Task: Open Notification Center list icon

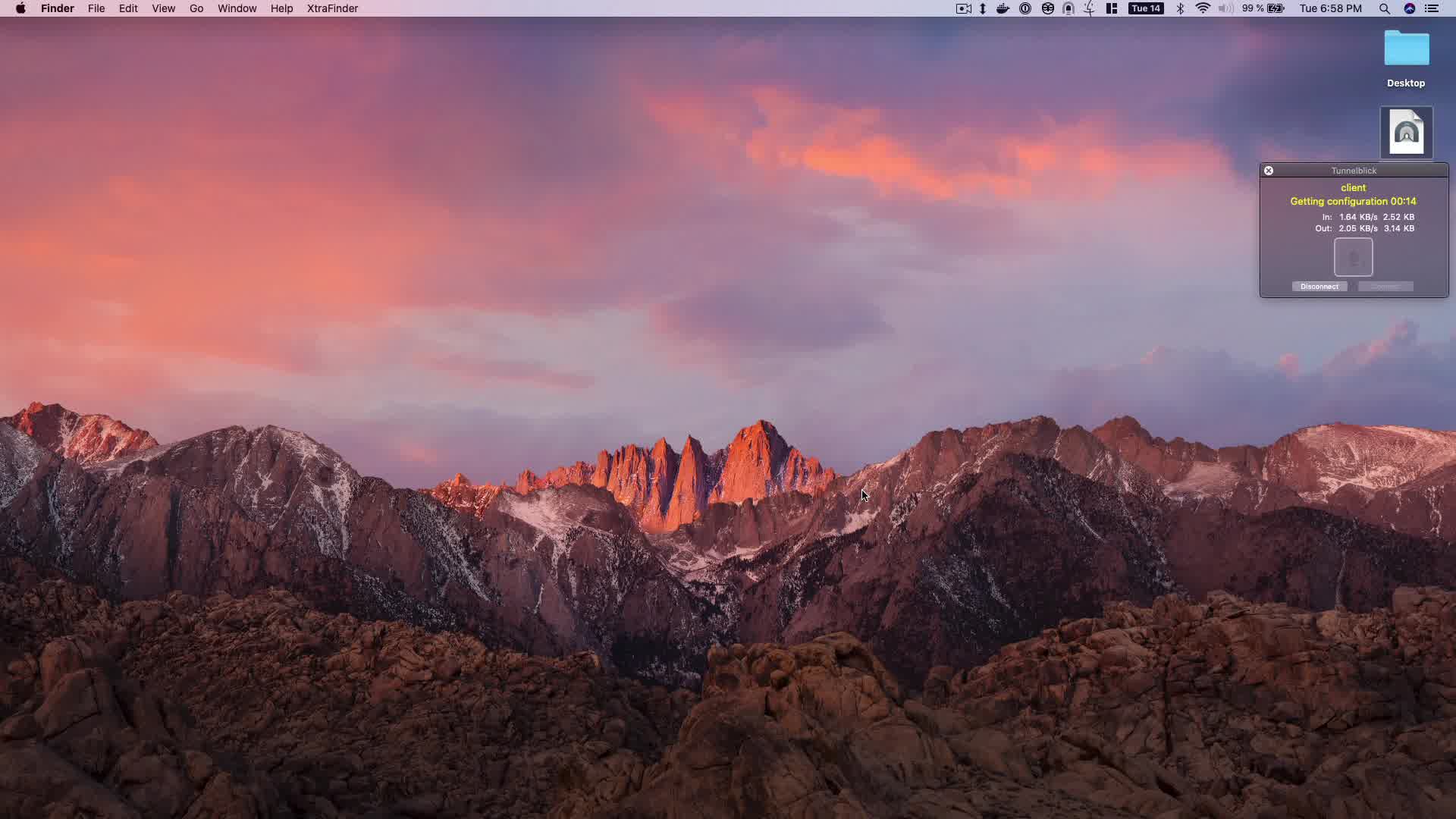Action: tap(1432, 8)
